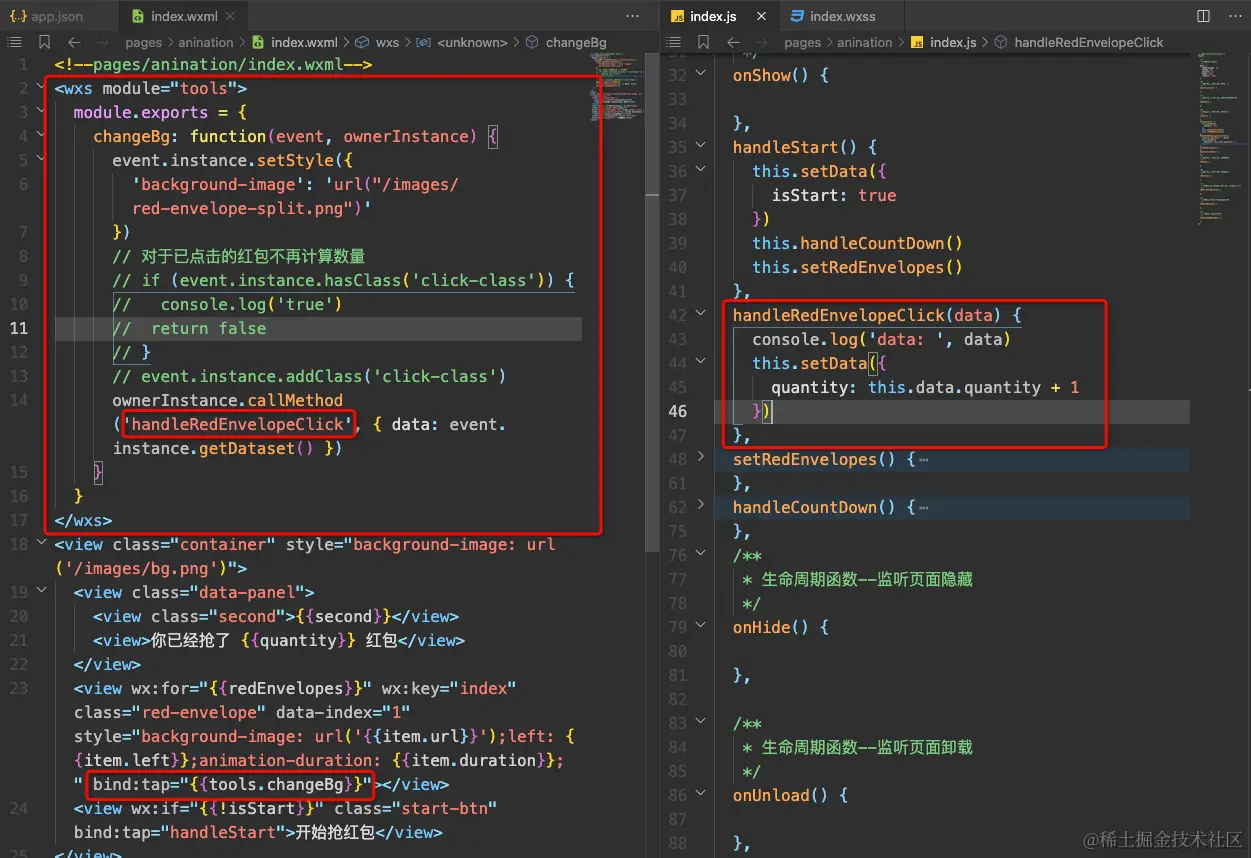The height and width of the screenshot is (858, 1251).
Task: Click 'this.setRedEnvelopes()' on line 40
Action: click(x=858, y=267)
